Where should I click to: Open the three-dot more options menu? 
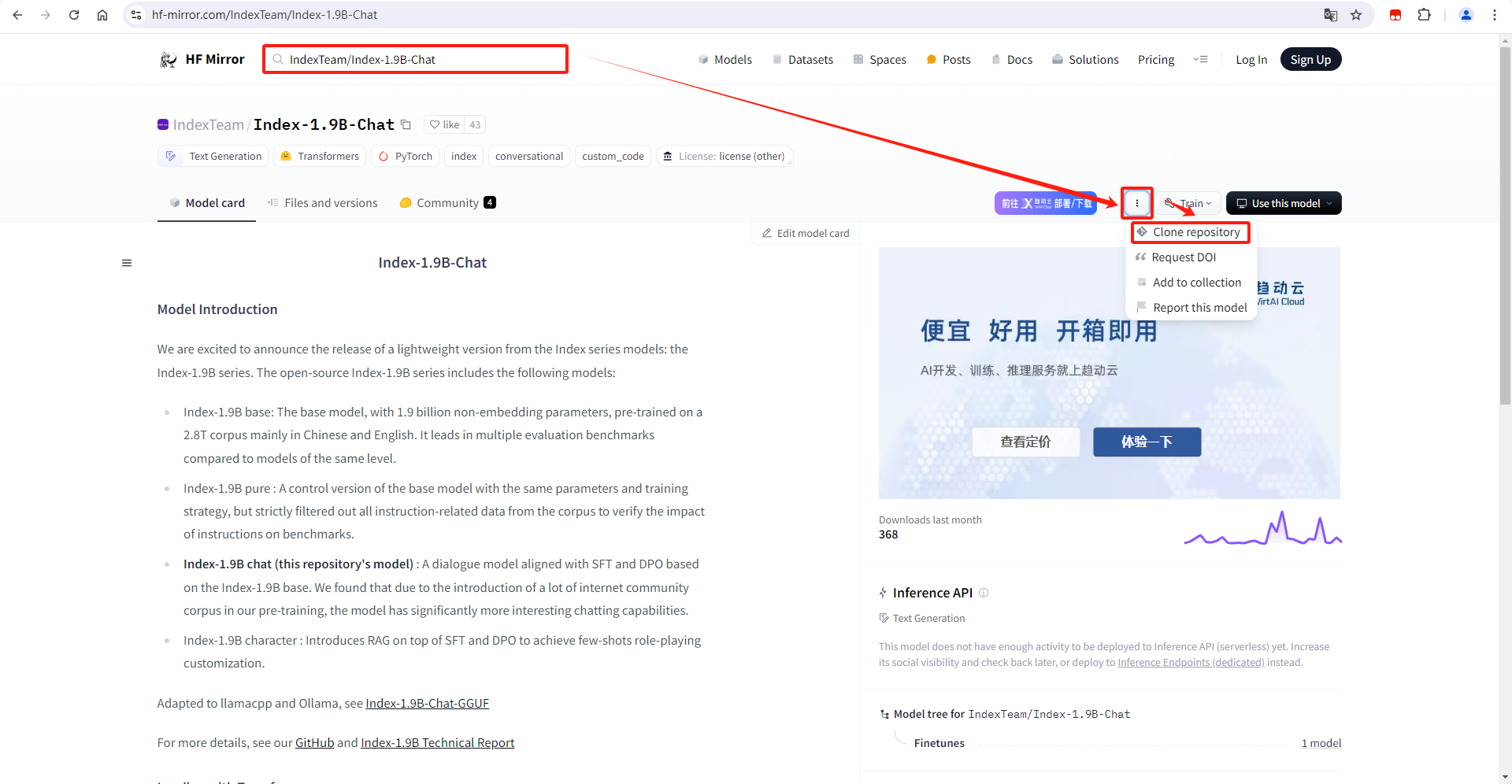click(x=1137, y=203)
